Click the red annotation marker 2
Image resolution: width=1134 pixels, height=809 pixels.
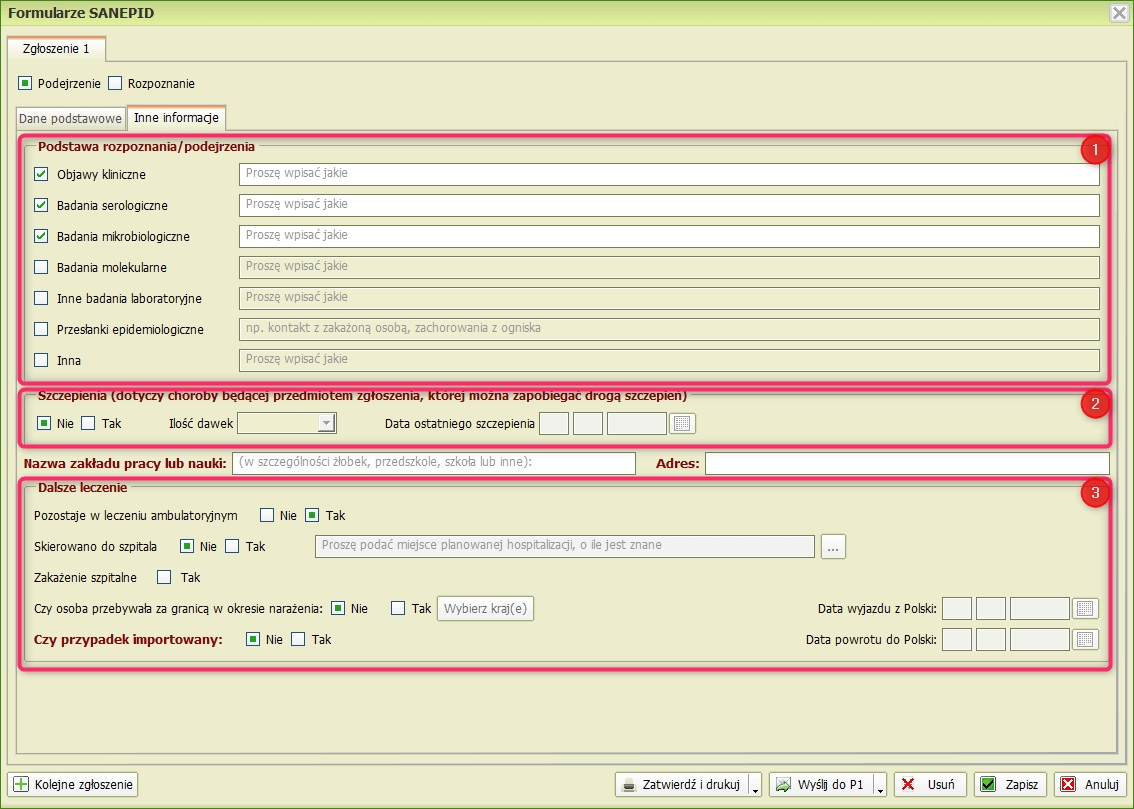(x=1096, y=404)
